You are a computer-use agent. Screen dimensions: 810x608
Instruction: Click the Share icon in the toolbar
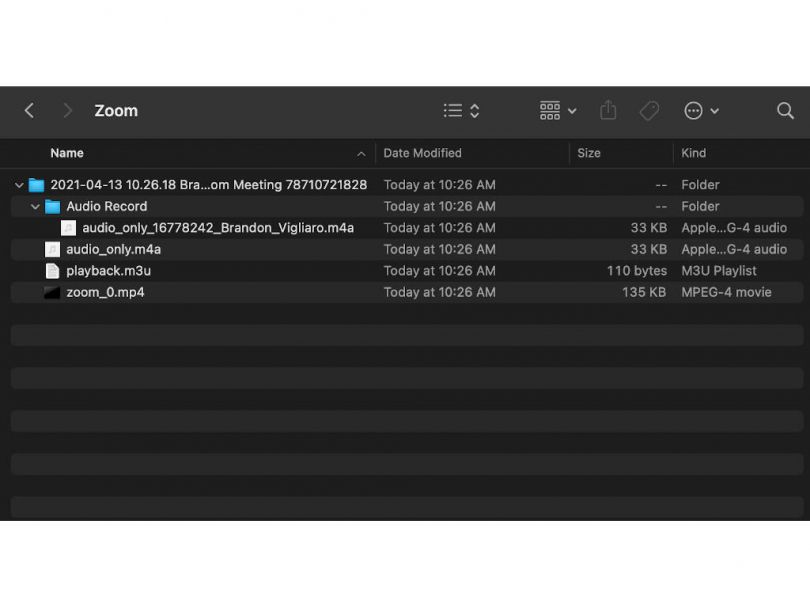pyautogui.click(x=608, y=111)
